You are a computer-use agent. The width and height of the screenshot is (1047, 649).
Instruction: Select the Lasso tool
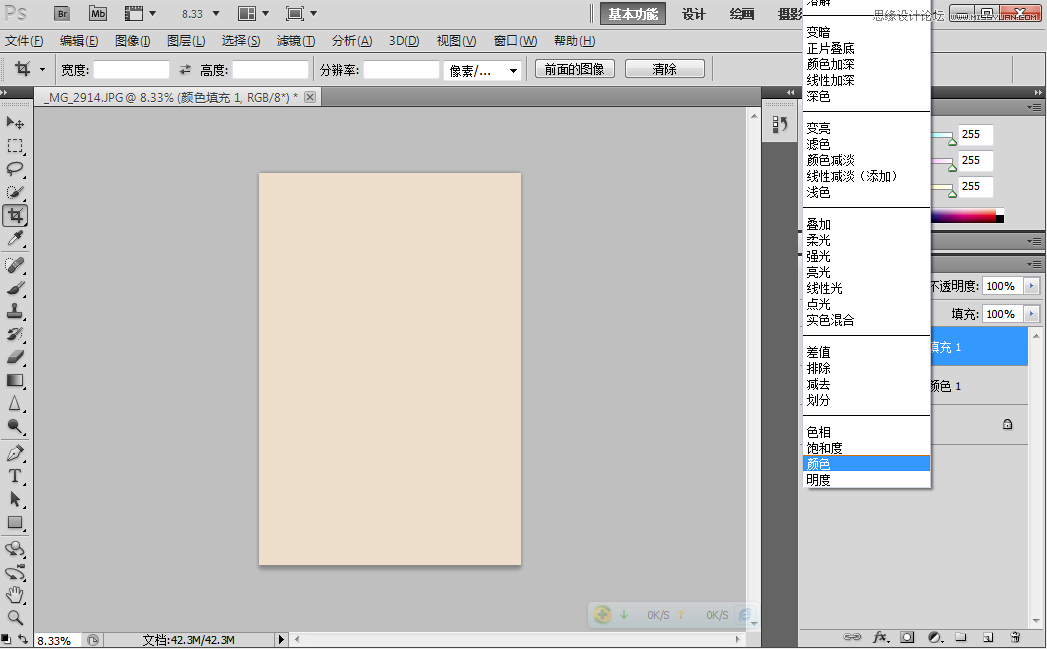15,169
